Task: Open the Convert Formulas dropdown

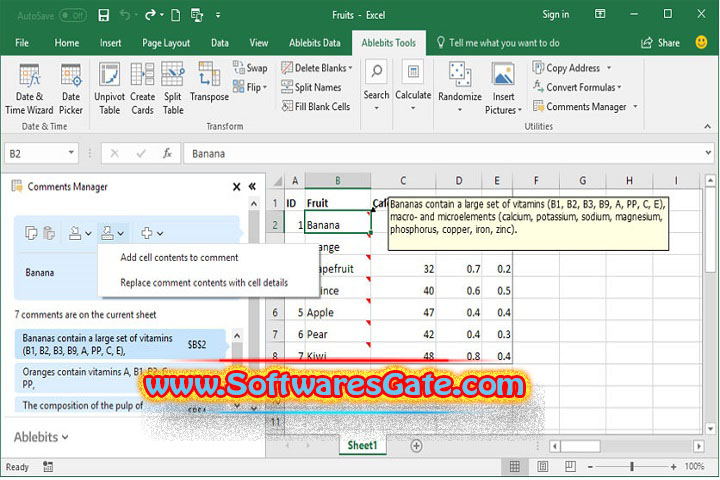Action: 619,87
